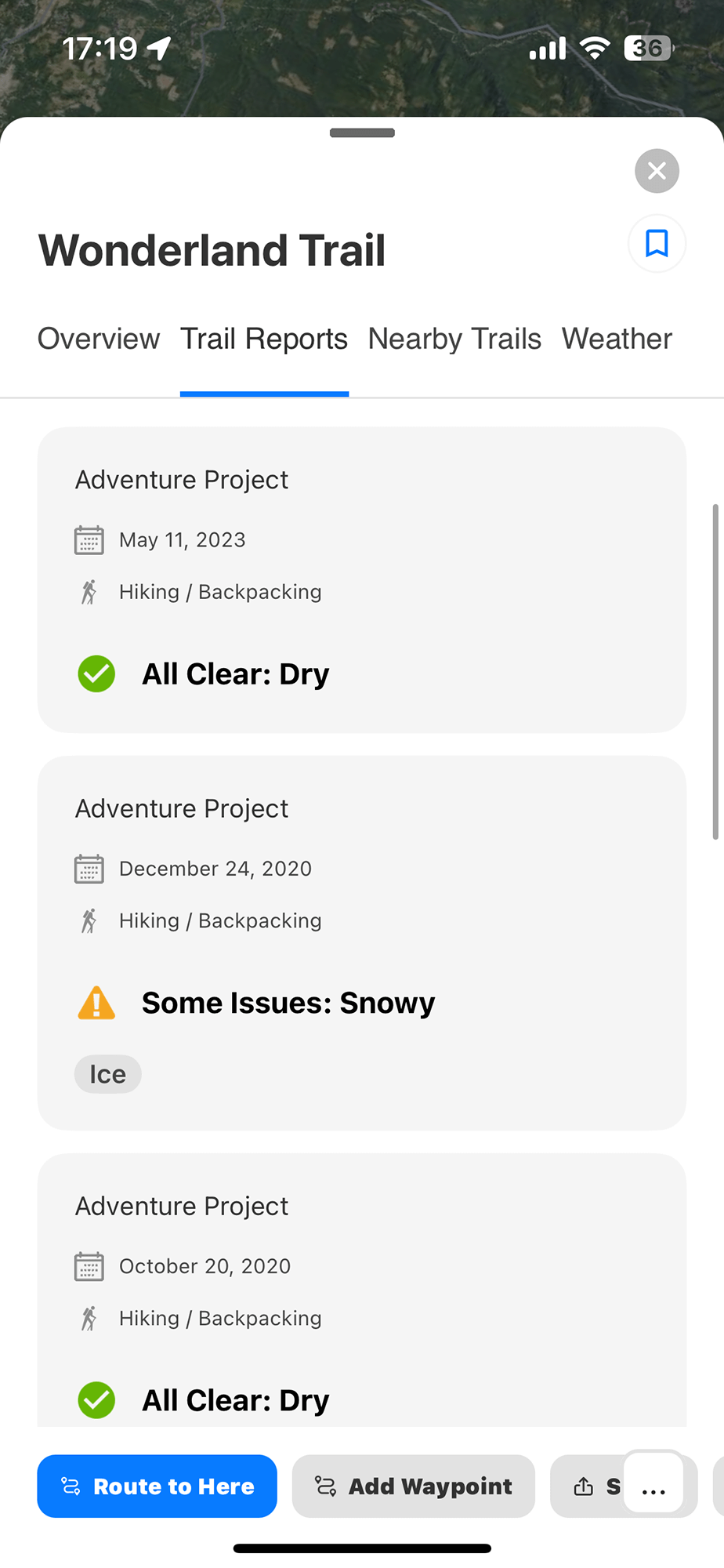Close the Wonderland Trail panel
The width and height of the screenshot is (724, 1568).
(657, 171)
